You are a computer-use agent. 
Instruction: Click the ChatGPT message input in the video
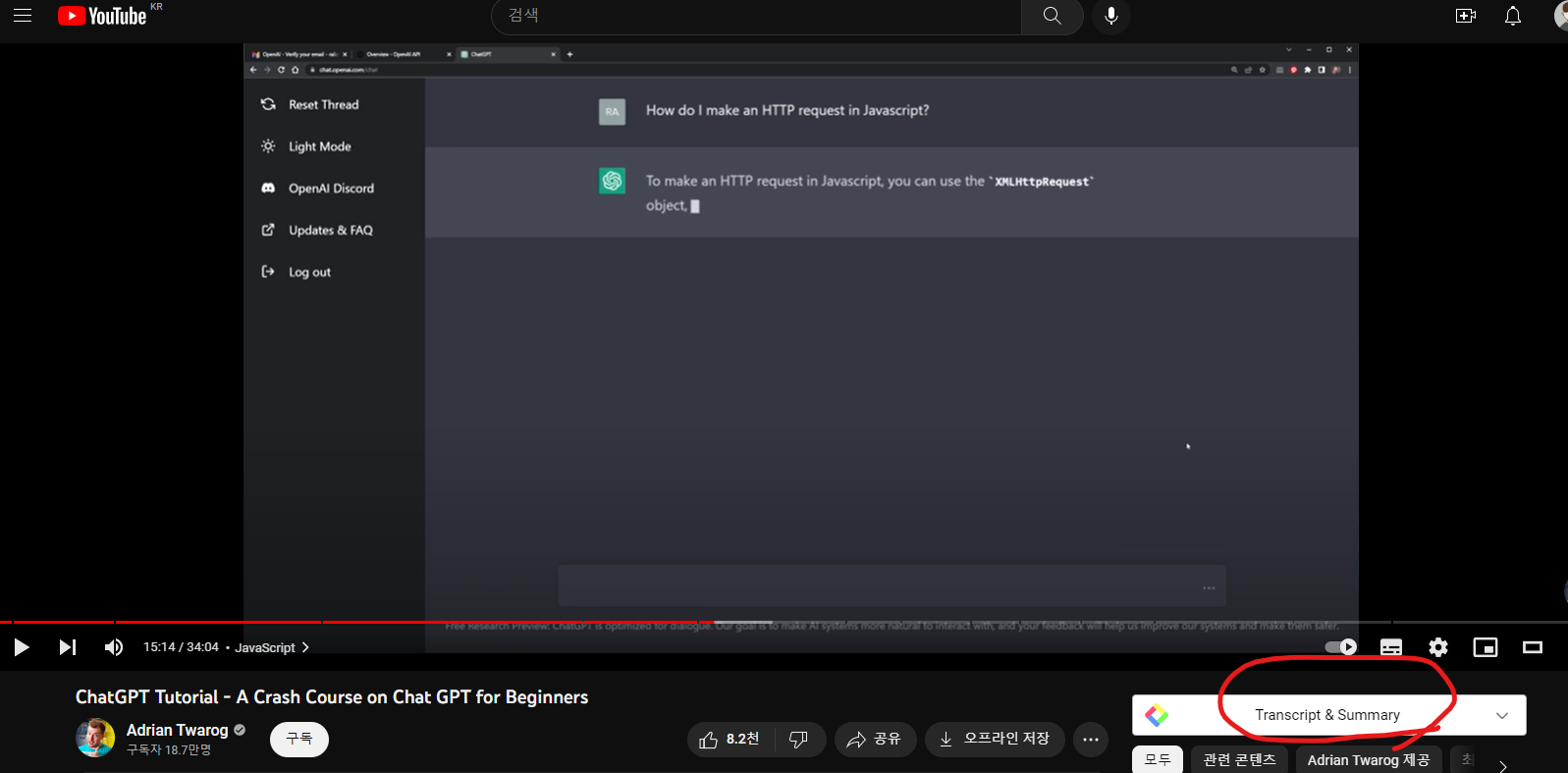click(x=892, y=586)
